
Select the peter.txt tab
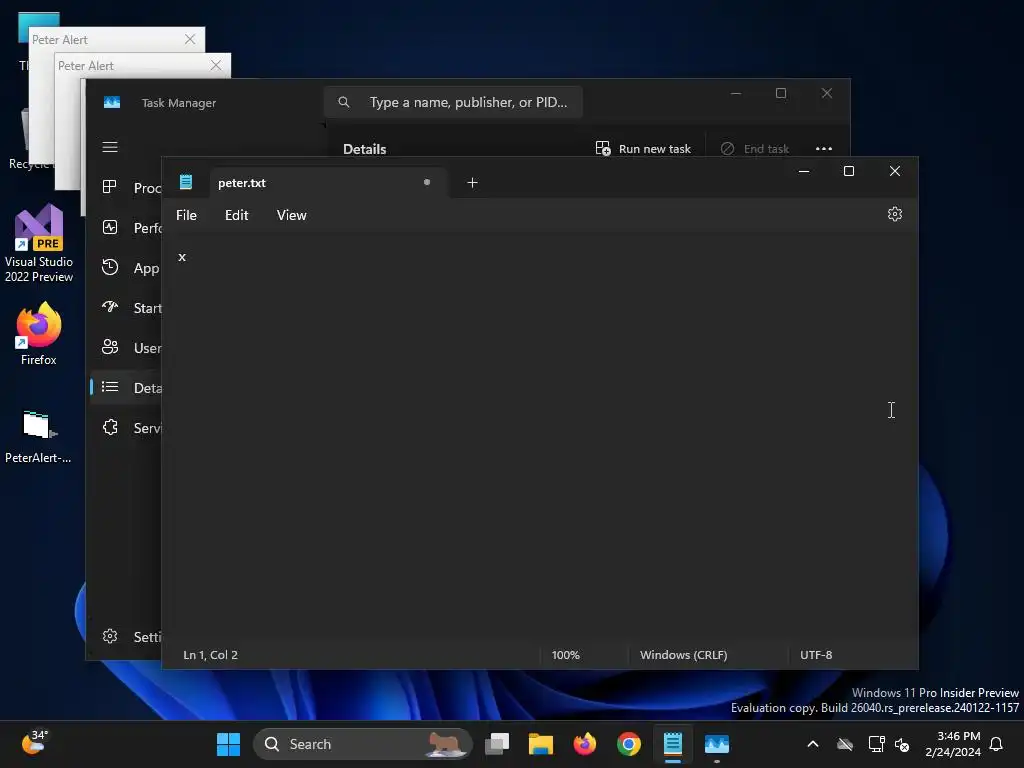click(328, 183)
